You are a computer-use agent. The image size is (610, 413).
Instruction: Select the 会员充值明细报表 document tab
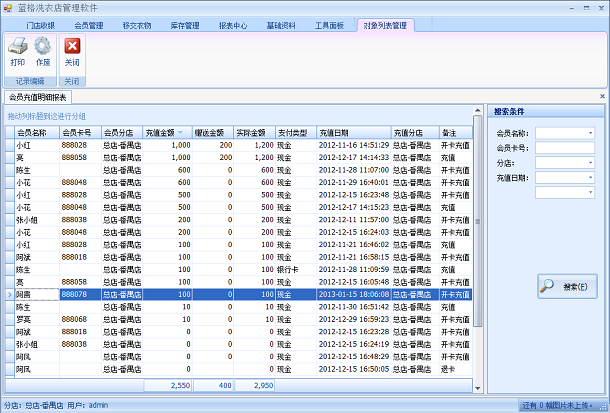pyautogui.click(x=38, y=97)
